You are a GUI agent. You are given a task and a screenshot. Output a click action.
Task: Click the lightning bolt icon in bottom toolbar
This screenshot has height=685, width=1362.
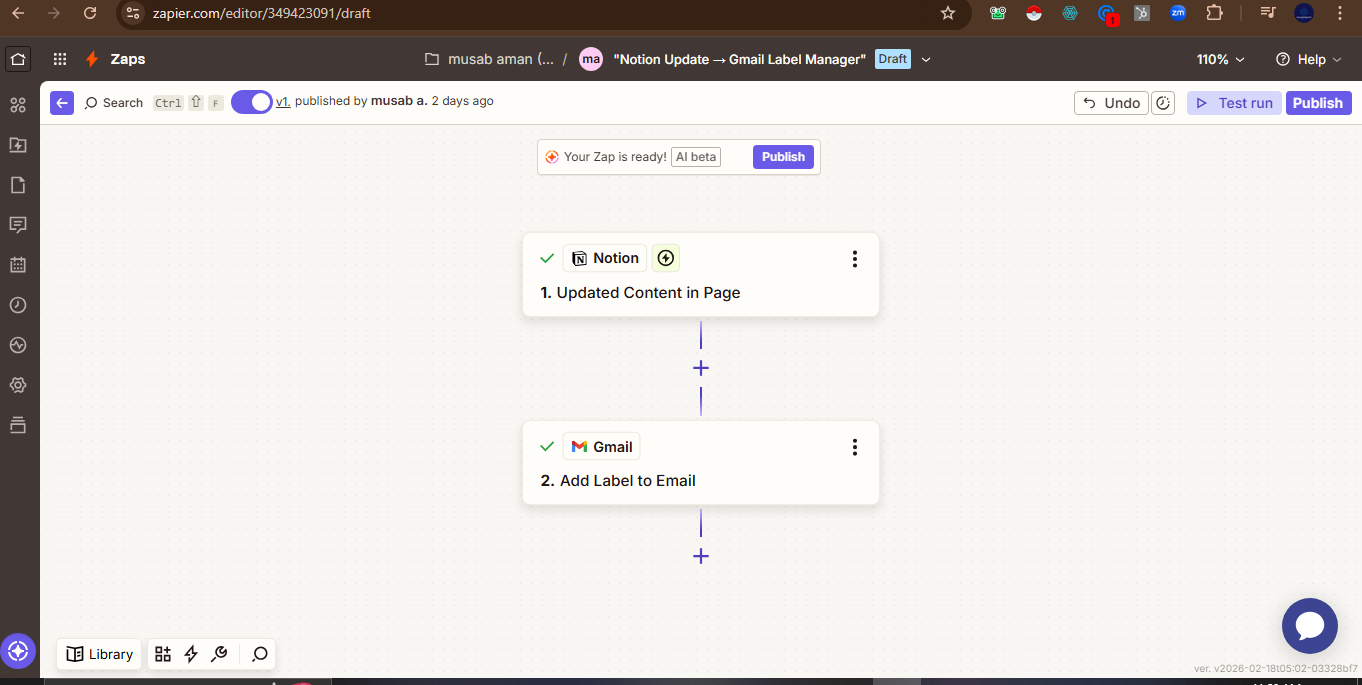coord(191,654)
